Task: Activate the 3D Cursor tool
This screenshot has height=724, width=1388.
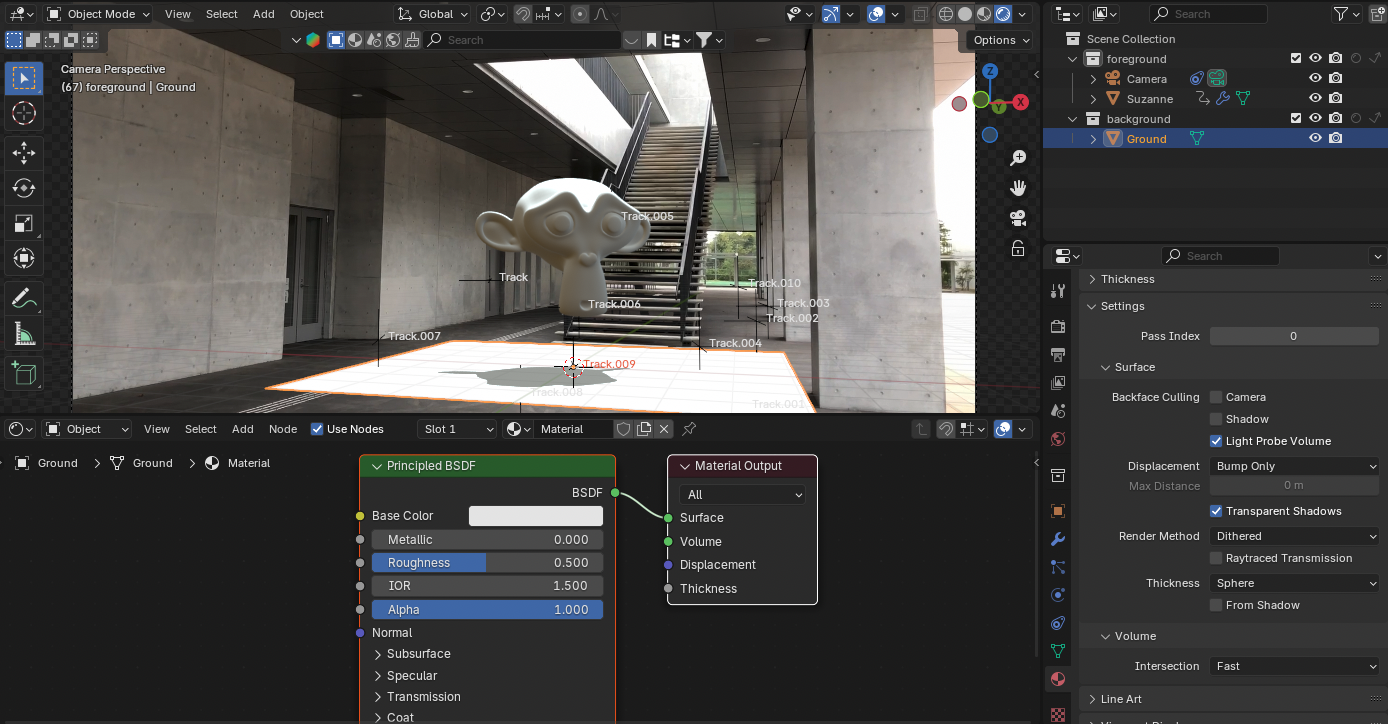Action: pyautogui.click(x=24, y=114)
